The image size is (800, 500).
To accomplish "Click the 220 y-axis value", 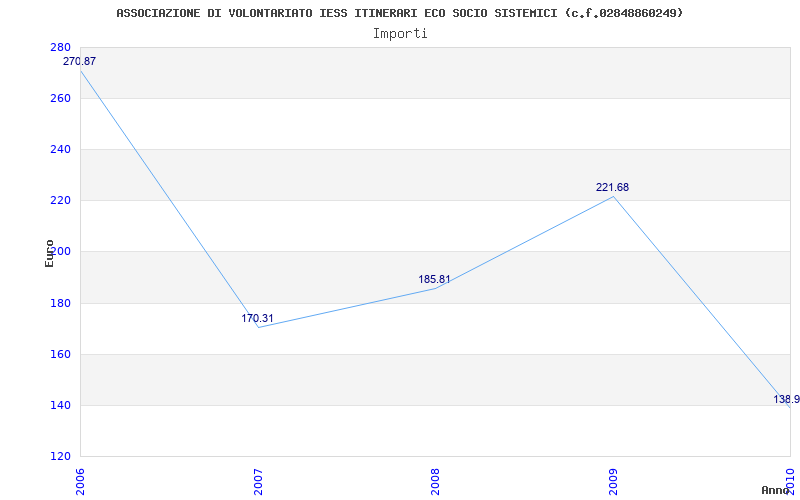I will coord(60,201).
